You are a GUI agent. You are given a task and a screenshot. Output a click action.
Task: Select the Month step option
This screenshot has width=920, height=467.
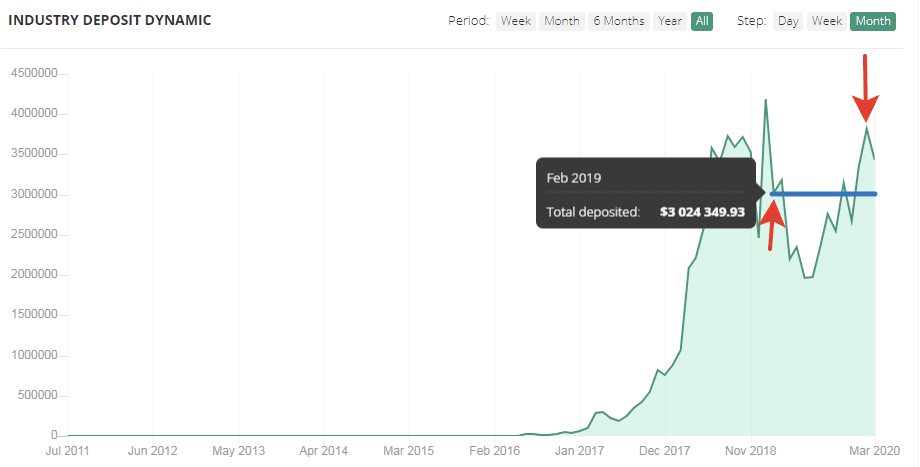click(x=872, y=21)
